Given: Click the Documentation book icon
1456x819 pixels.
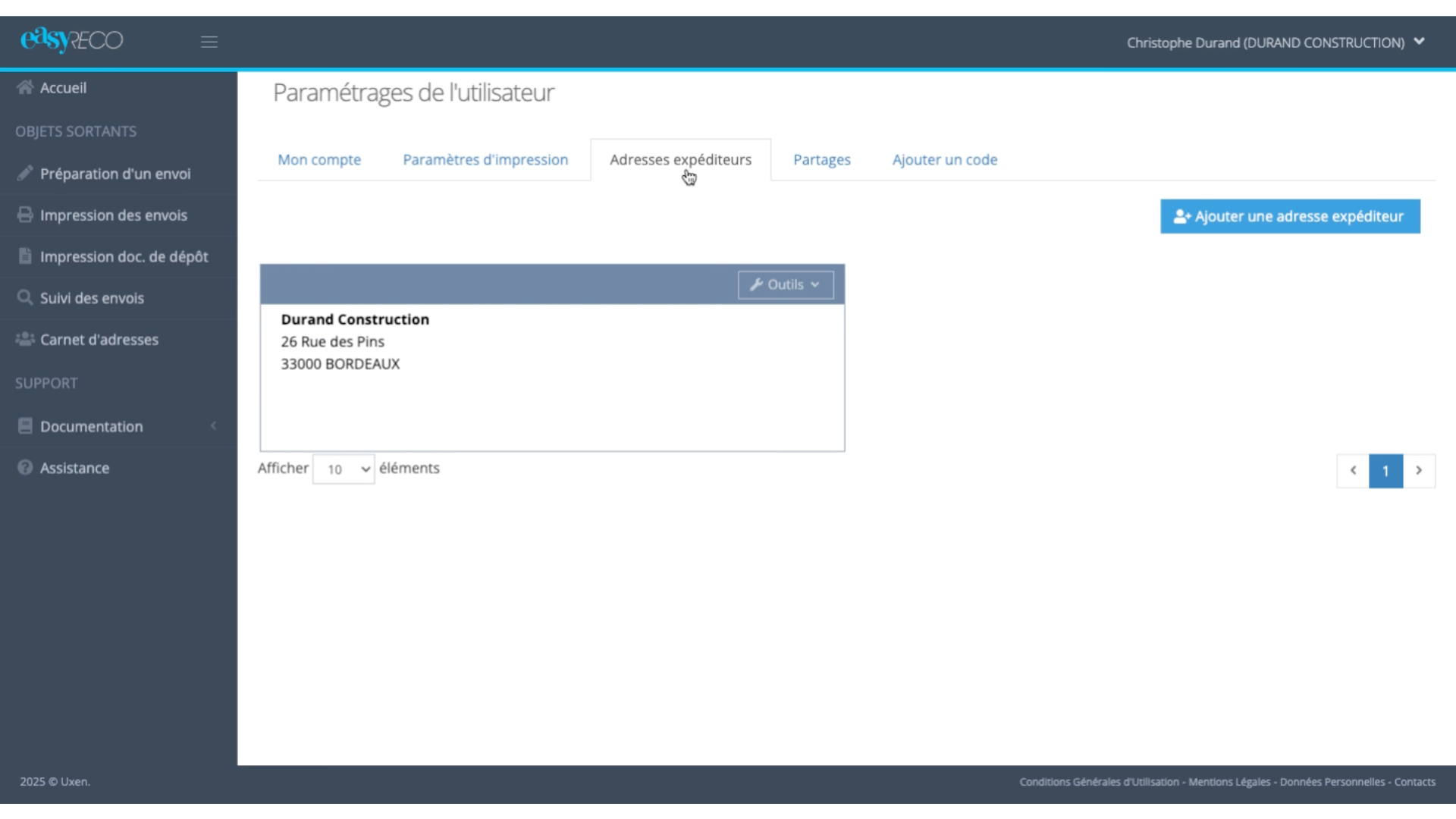Looking at the screenshot, I should click(25, 425).
